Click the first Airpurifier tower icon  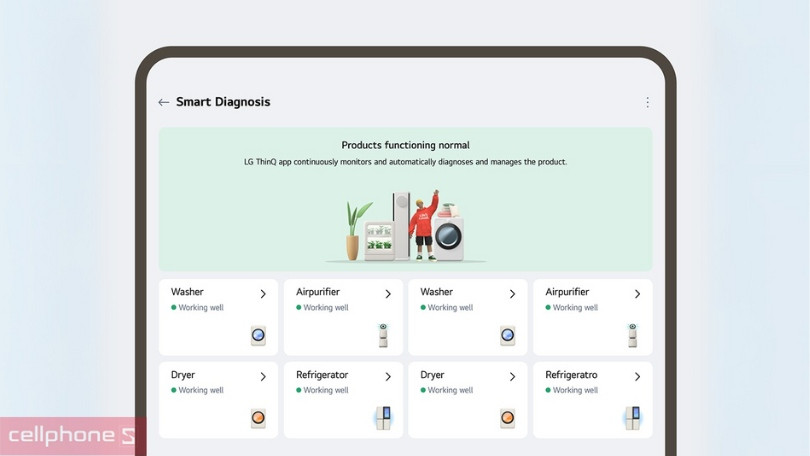(383, 335)
